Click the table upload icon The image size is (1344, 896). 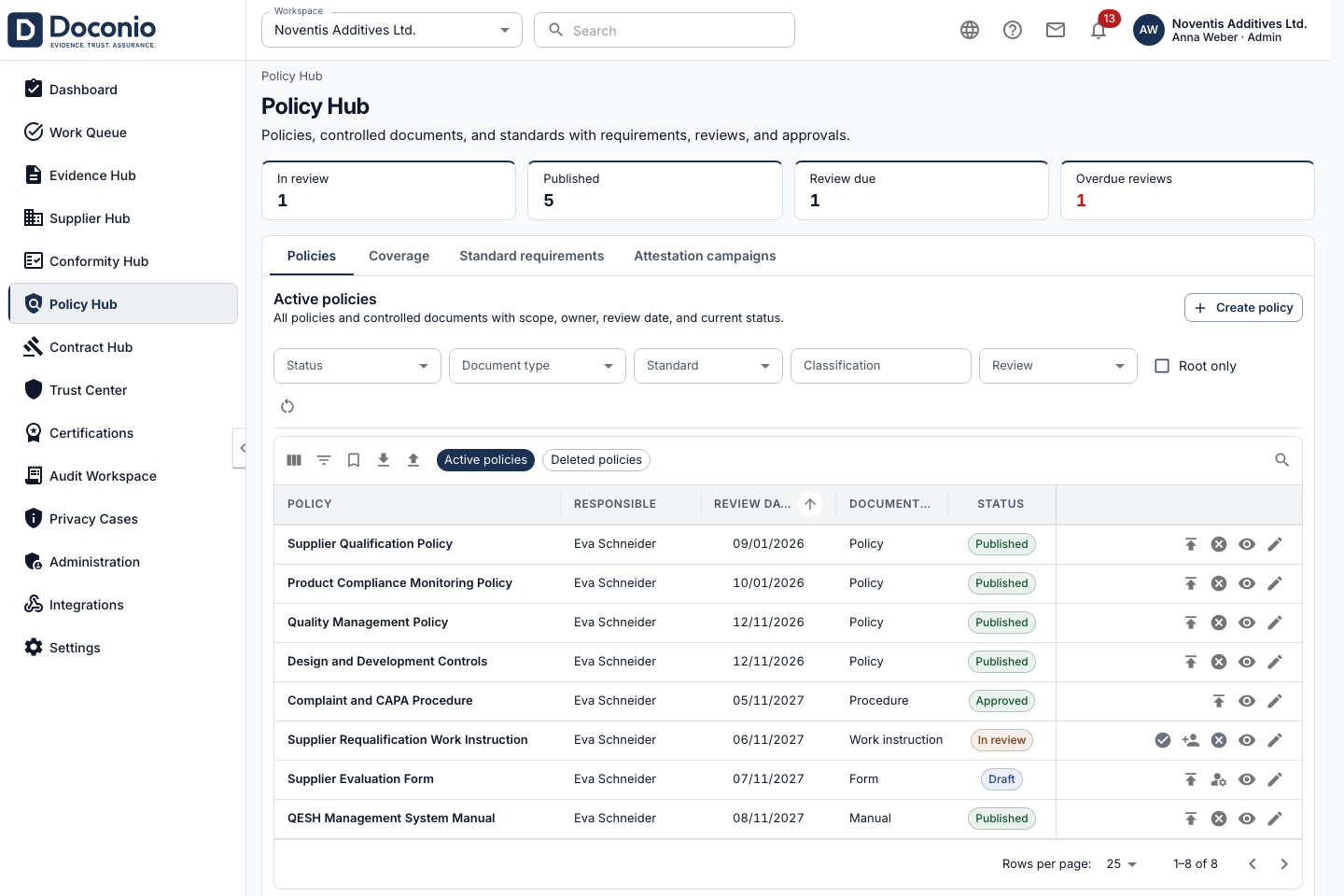413,460
